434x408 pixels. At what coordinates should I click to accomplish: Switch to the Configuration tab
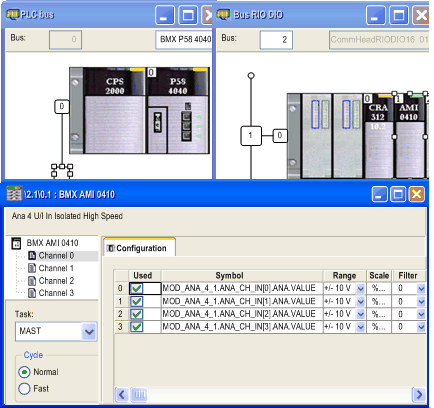point(139,248)
